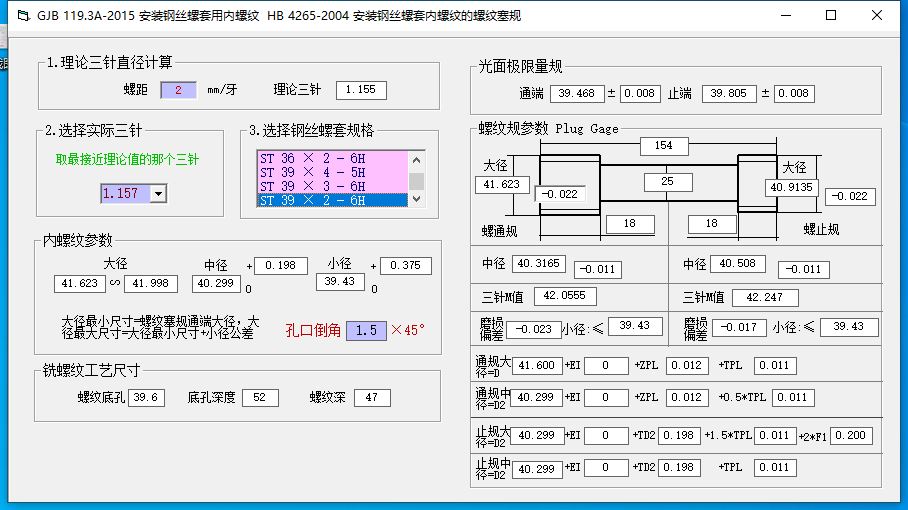Click the 小径 tolerance field 0.375
The image size is (908, 510).
pyautogui.click(x=405, y=265)
